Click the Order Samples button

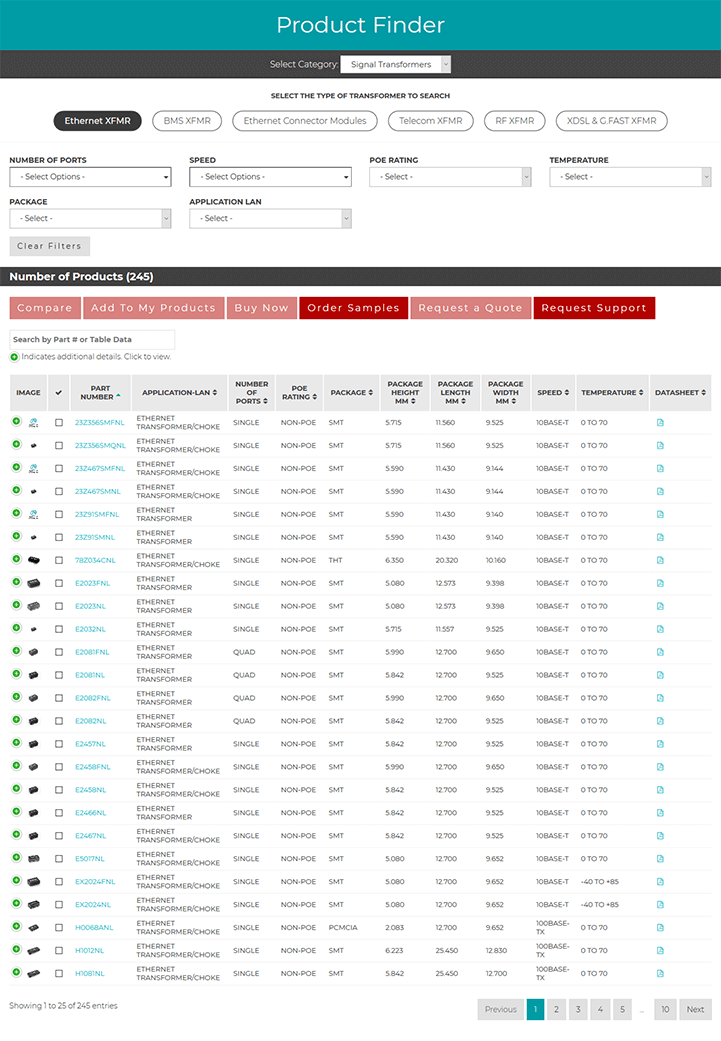353,308
